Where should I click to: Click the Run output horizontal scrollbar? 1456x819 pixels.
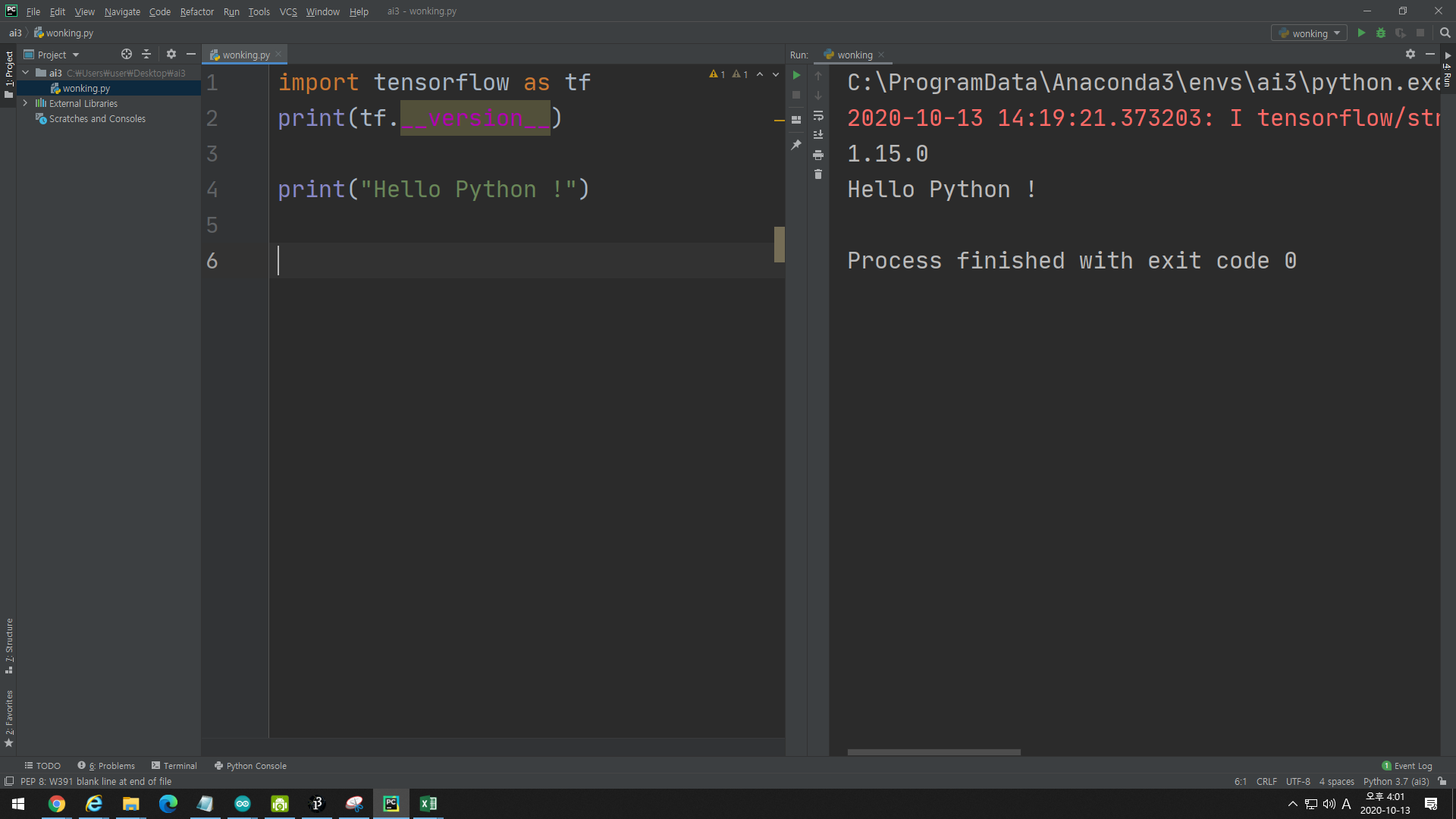934,752
